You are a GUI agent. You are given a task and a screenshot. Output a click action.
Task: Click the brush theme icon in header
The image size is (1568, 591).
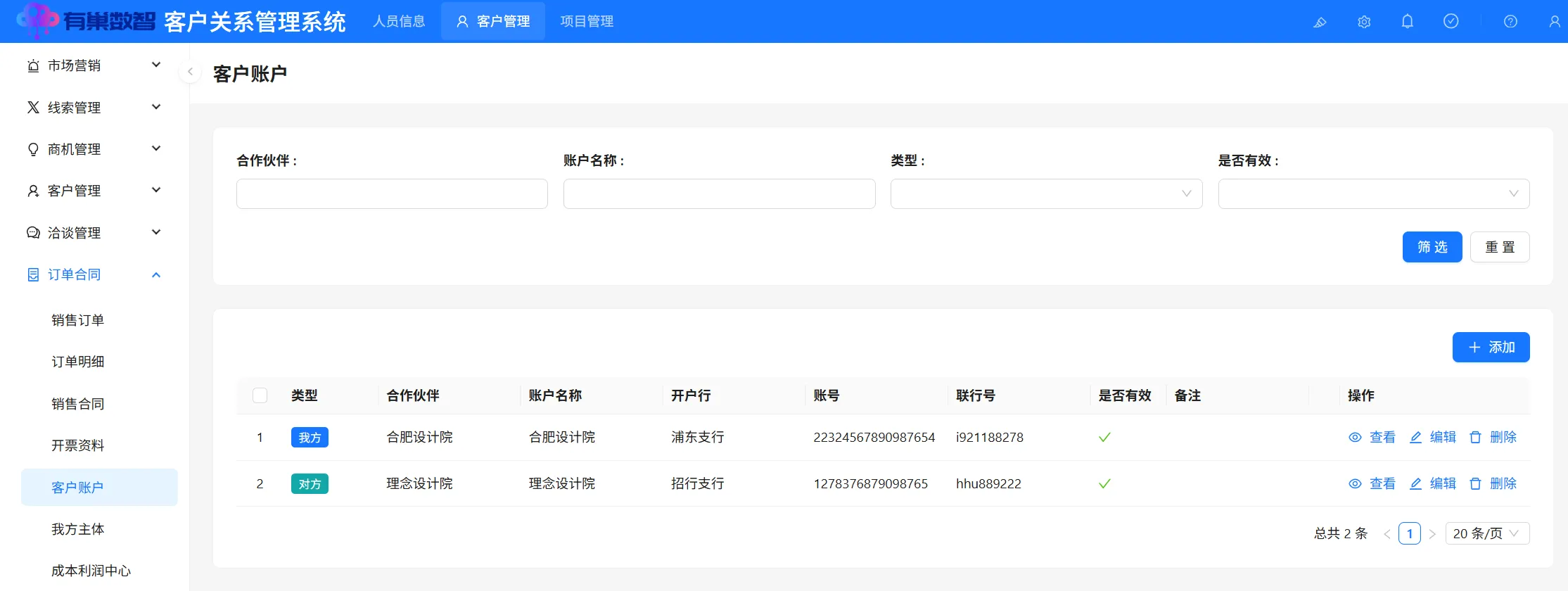click(1320, 22)
